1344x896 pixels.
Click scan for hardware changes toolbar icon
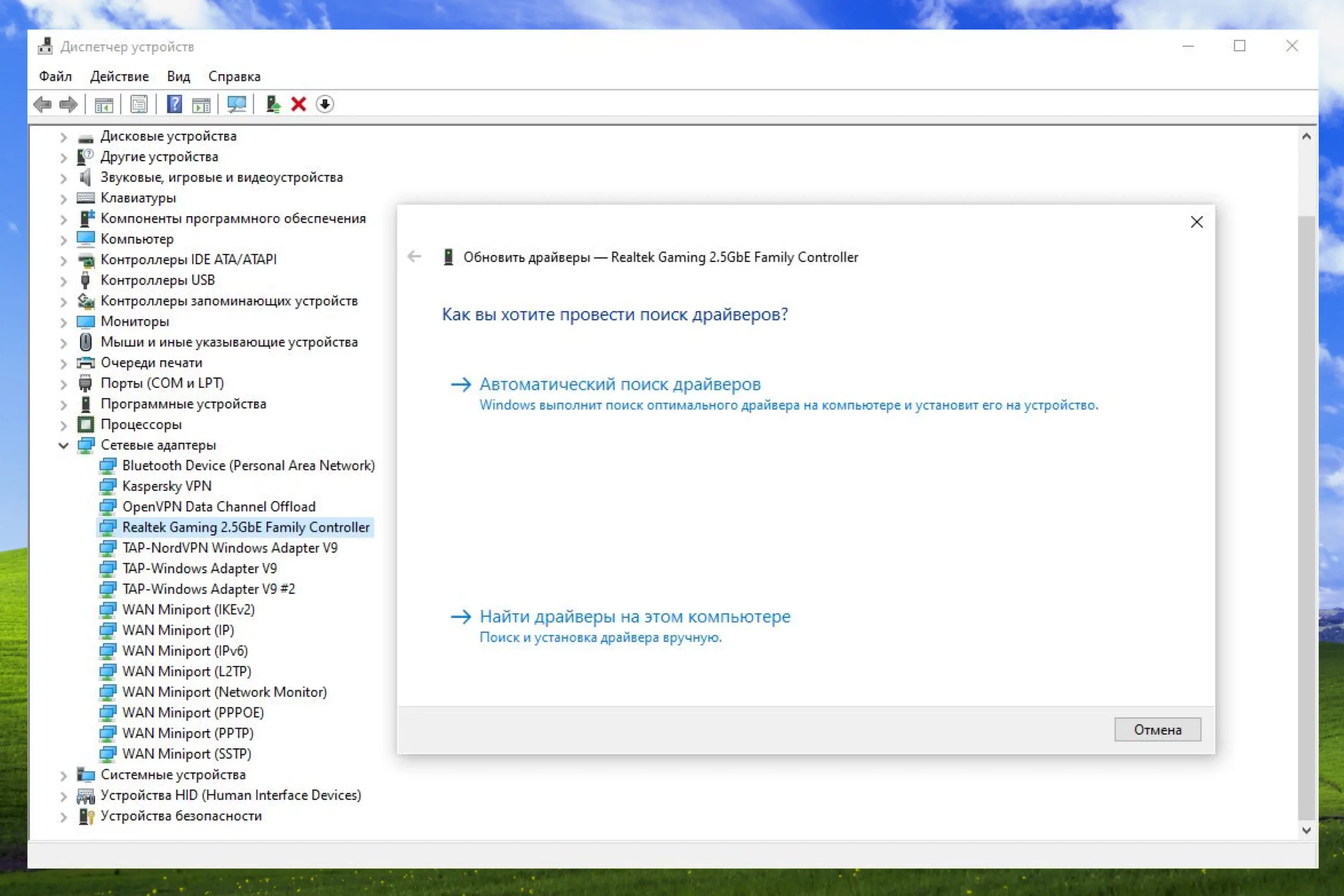236,104
